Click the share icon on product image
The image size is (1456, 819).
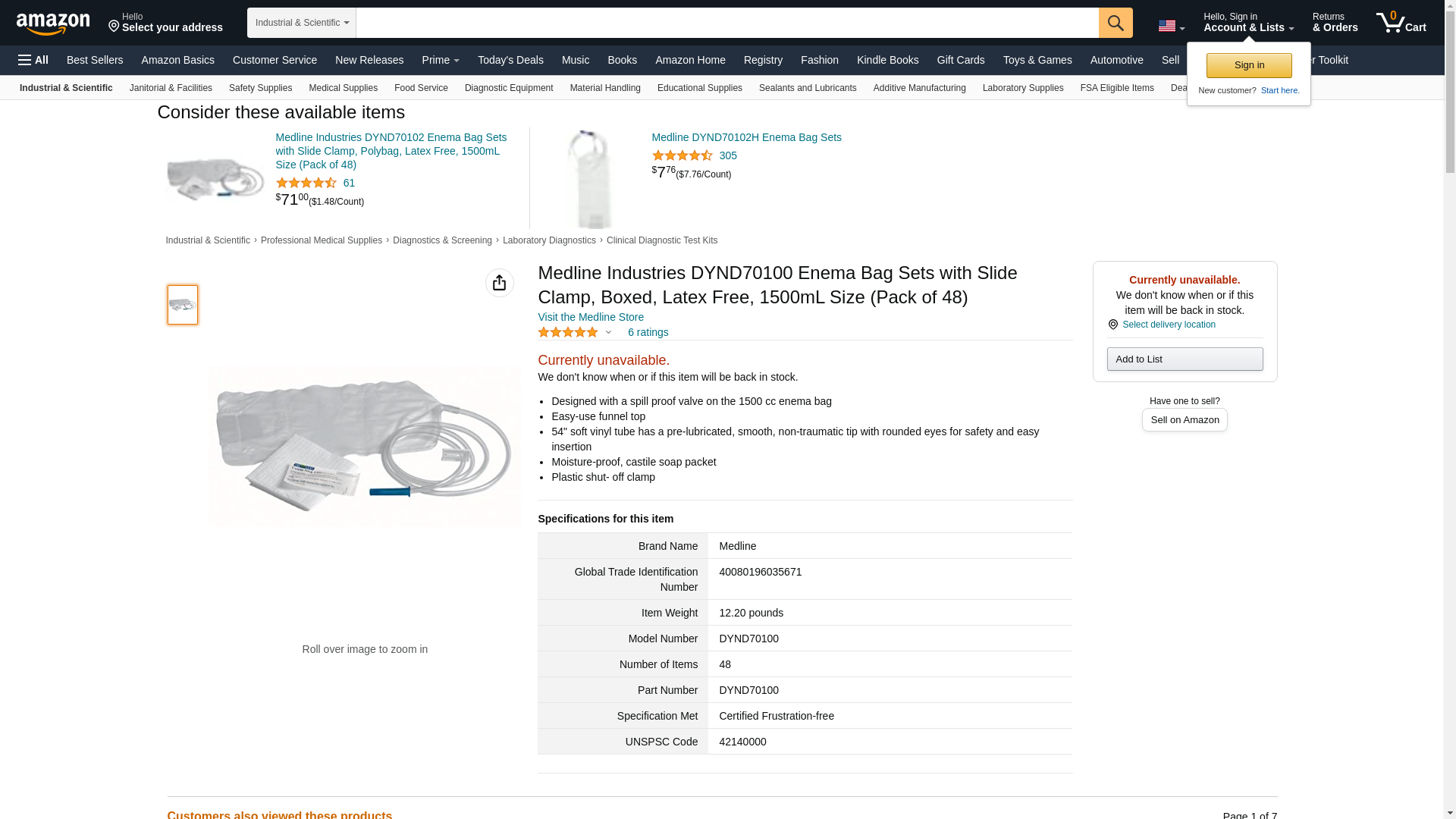[x=499, y=283]
